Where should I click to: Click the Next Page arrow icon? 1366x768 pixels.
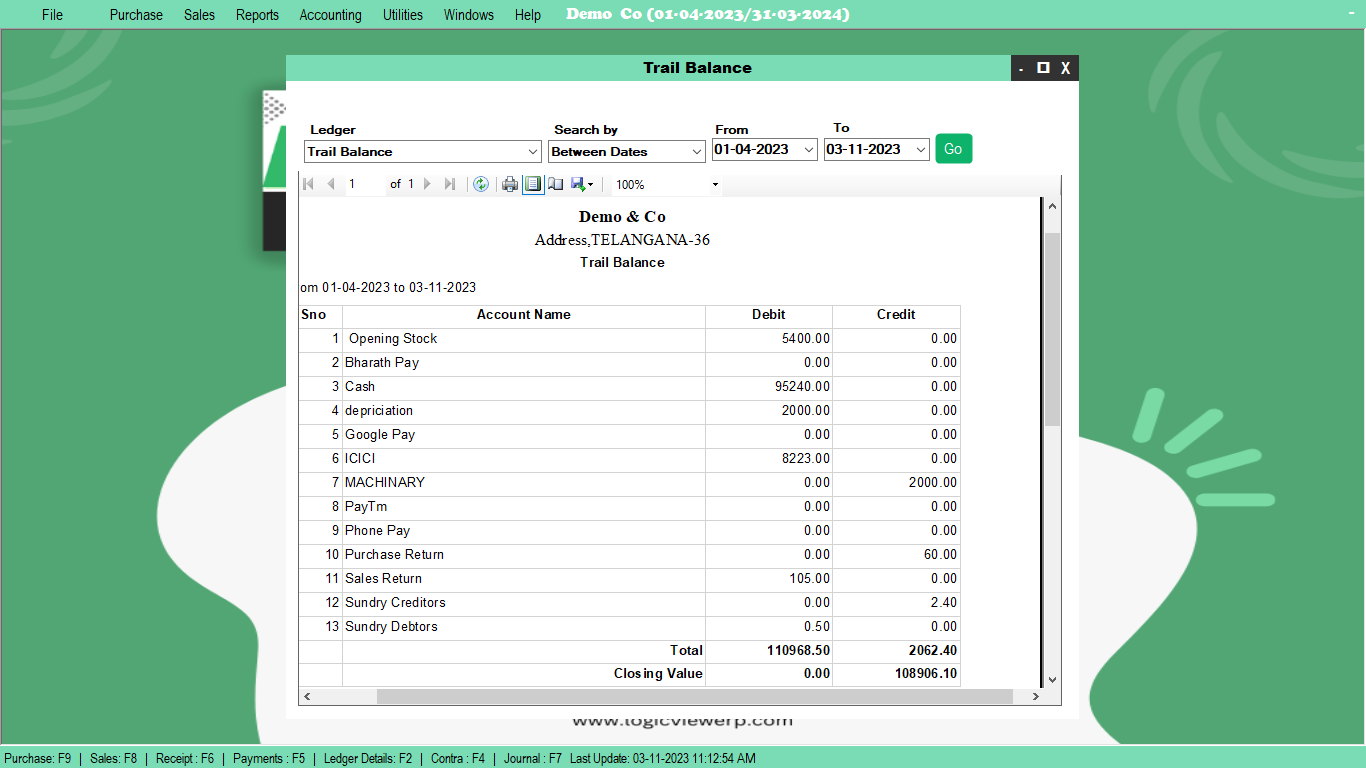pyautogui.click(x=427, y=184)
